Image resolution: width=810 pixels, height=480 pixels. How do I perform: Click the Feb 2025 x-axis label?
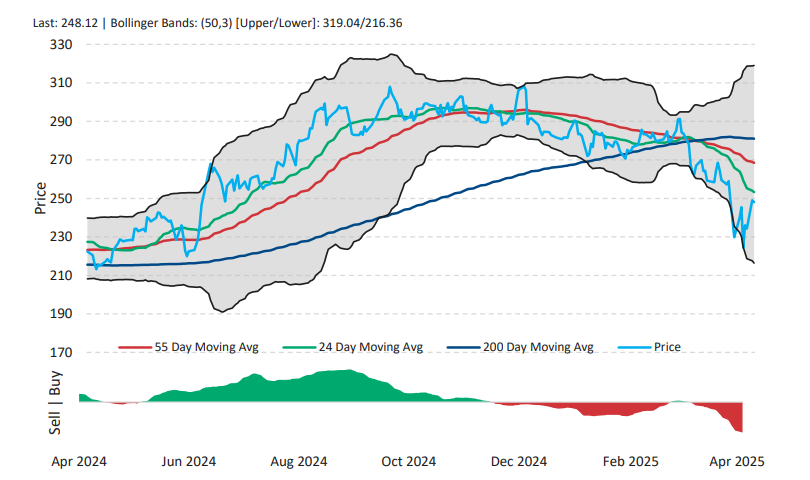click(630, 461)
